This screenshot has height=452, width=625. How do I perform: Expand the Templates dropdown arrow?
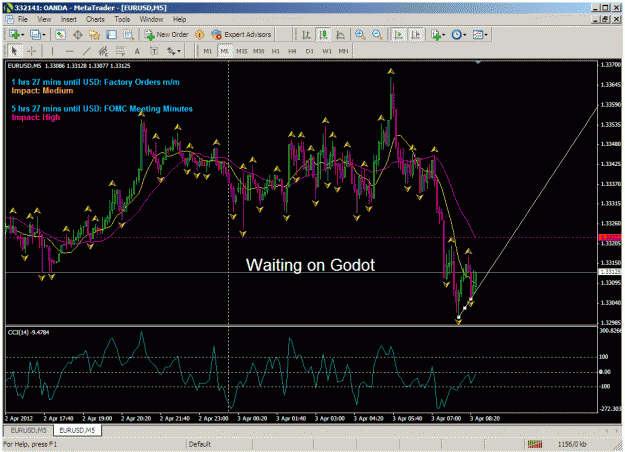pyautogui.click(x=486, y=35)
